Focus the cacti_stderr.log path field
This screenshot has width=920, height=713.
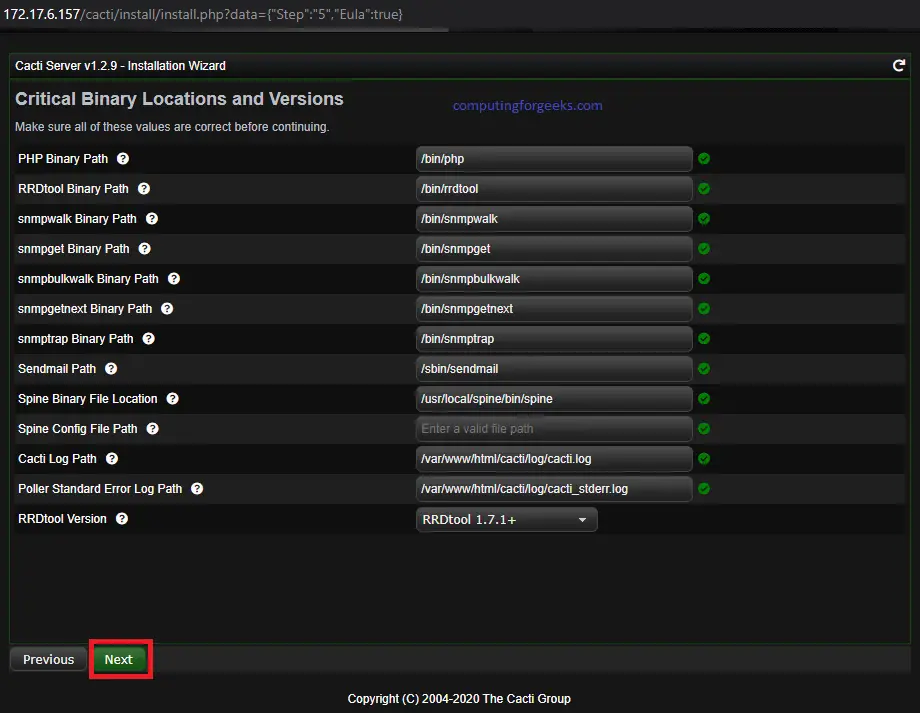coord(554,488)
